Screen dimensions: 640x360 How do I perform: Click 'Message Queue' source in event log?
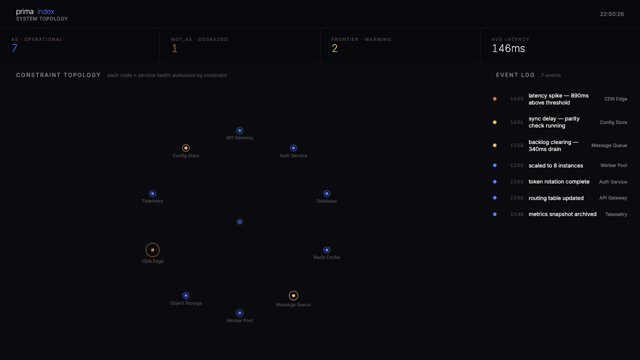pyautogui.click(x=609, y=145)
